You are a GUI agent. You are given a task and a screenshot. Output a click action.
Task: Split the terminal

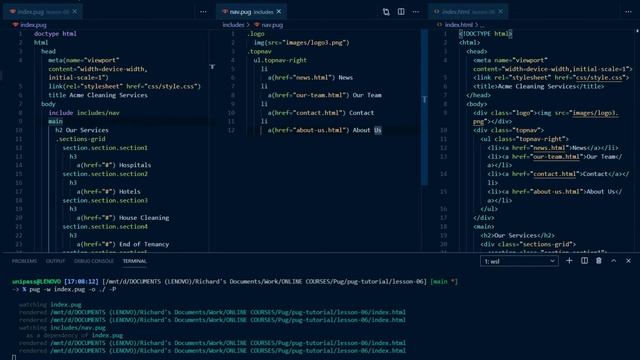point(584,261)
